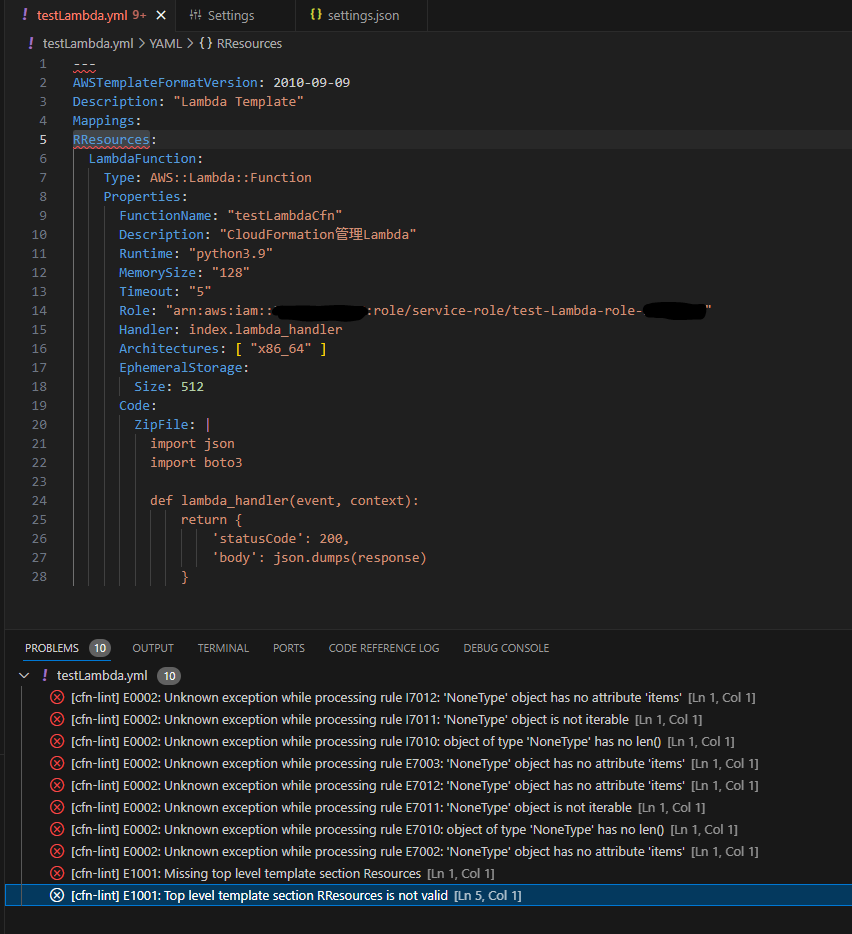Click error icon beside I7012 problem
Screen dimensions: 852x934
click(x=57, y=698)
